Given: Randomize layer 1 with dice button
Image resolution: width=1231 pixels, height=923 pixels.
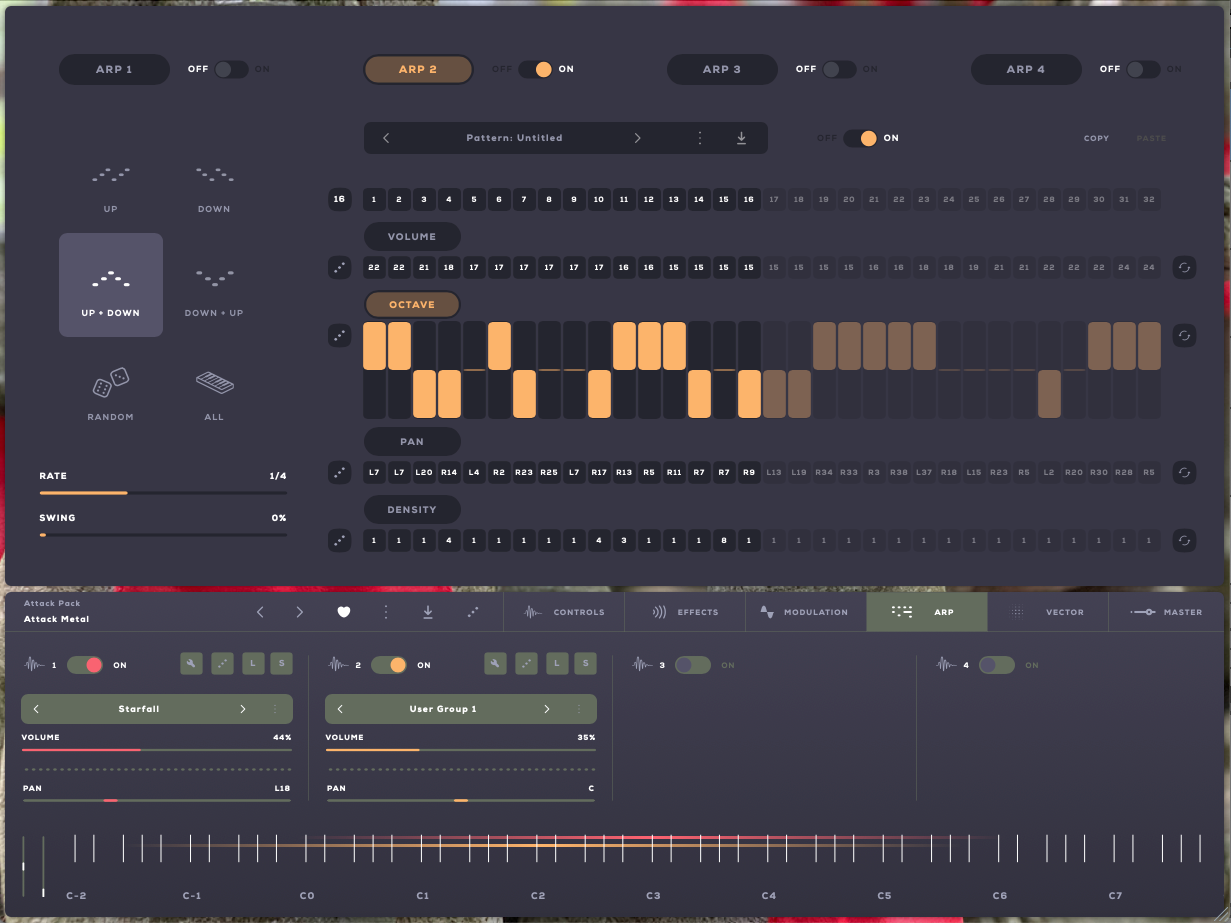Looking at the screenshot, I should click(x=223, y=663).
